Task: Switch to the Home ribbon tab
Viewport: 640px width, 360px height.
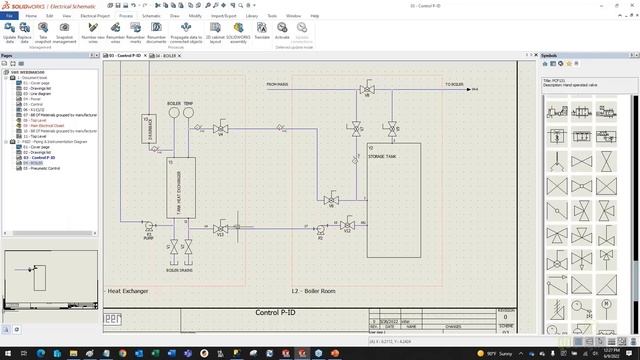Action: click(31, 16)
